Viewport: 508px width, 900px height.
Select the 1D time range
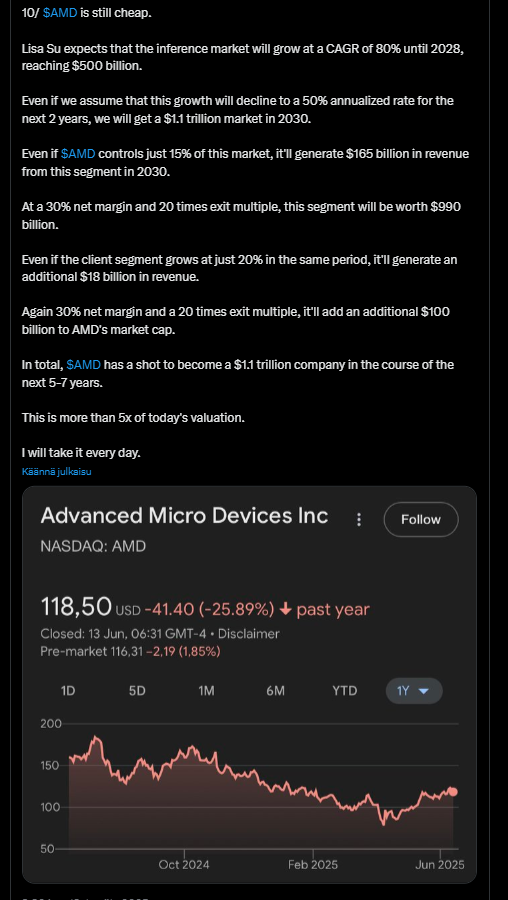[68, 690]
